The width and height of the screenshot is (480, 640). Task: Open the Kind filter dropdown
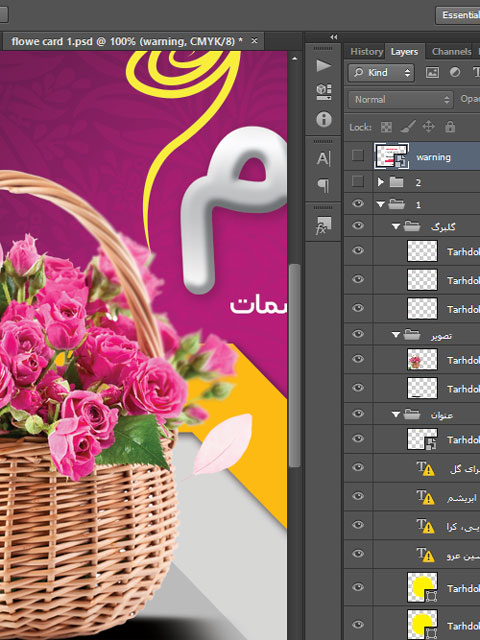(x=381, y=73)
